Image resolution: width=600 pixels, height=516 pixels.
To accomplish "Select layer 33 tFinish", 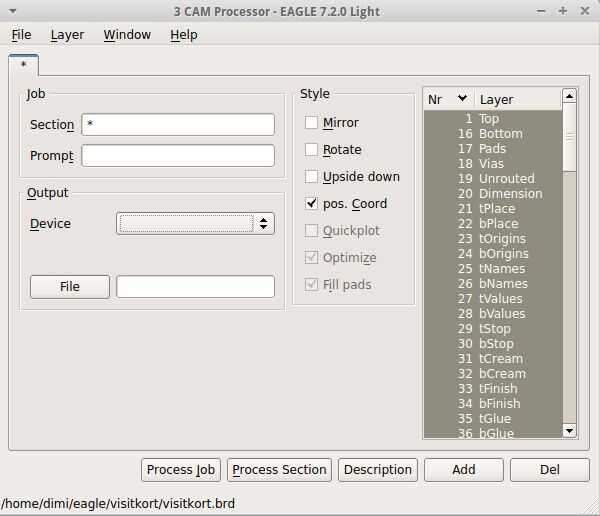I will point(493,389).
